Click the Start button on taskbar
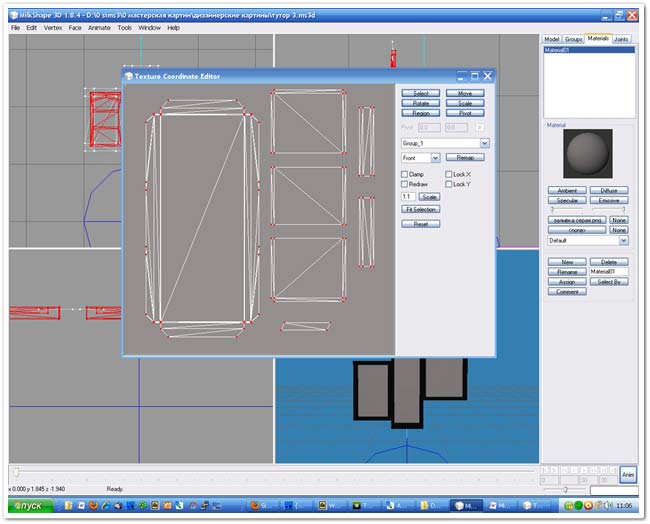 [27, 506]
